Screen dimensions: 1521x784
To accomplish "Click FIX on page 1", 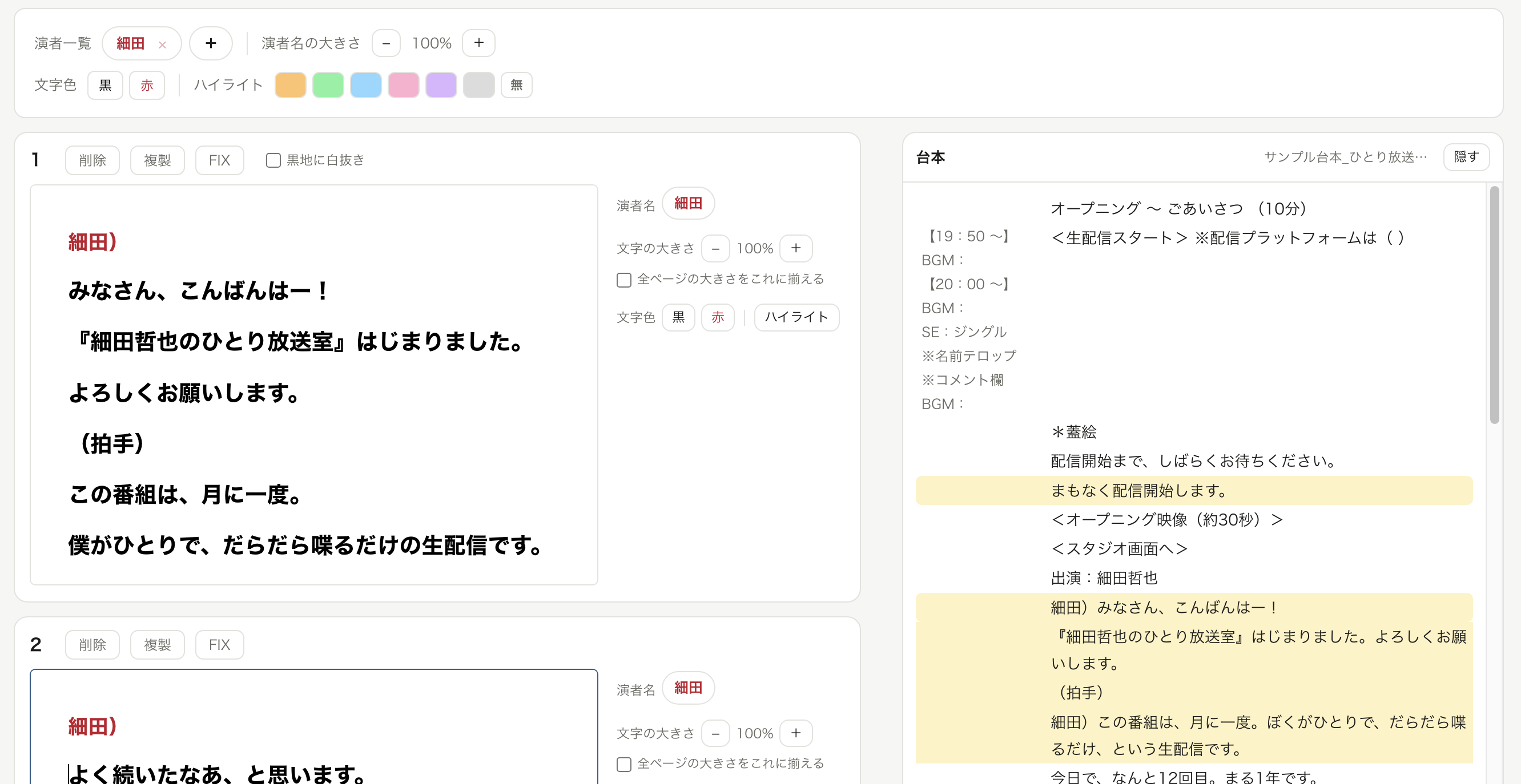I will coord(220,160).
